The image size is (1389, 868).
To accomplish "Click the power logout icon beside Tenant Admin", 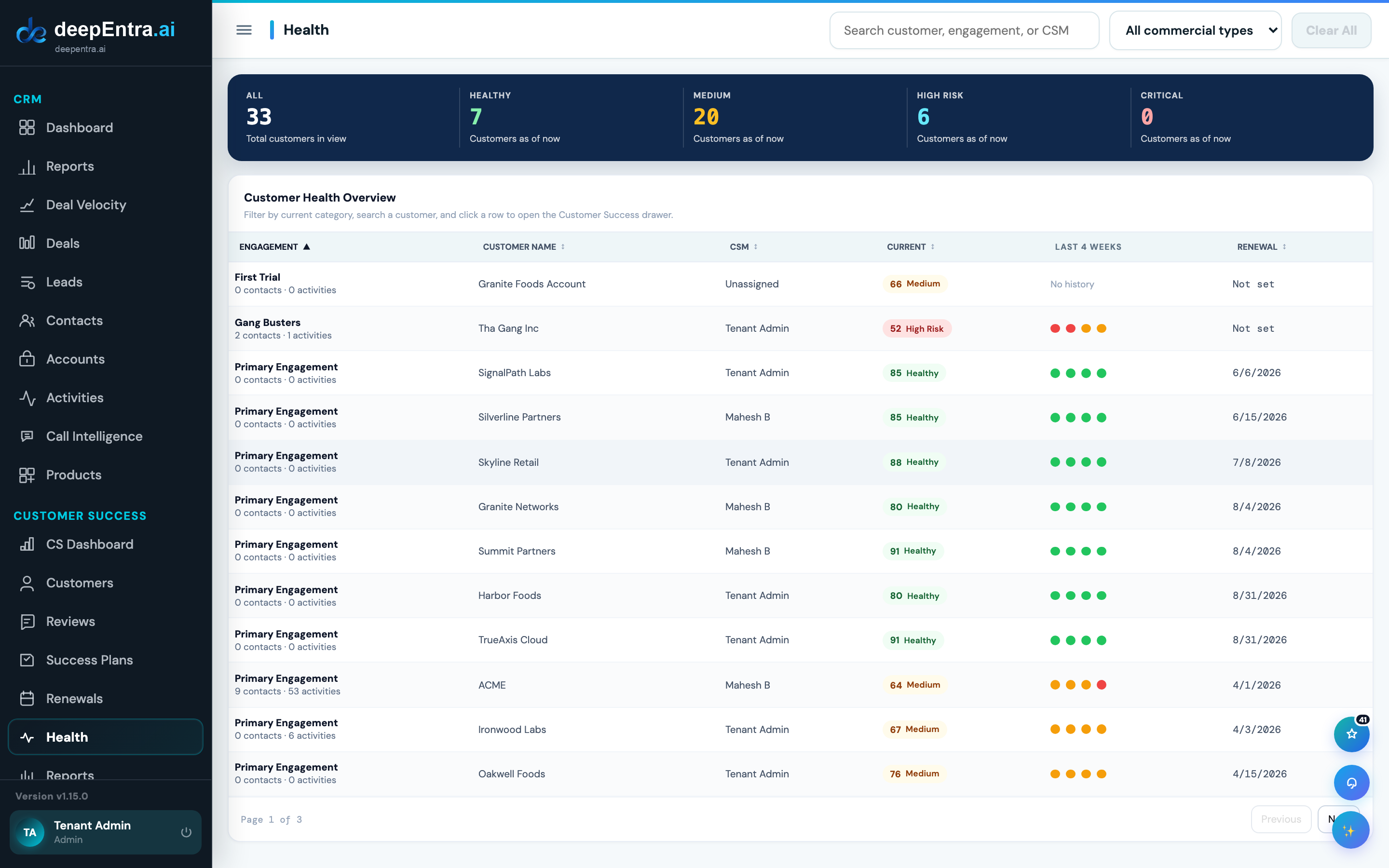I will pyautogui.click(x=186, y=832).
